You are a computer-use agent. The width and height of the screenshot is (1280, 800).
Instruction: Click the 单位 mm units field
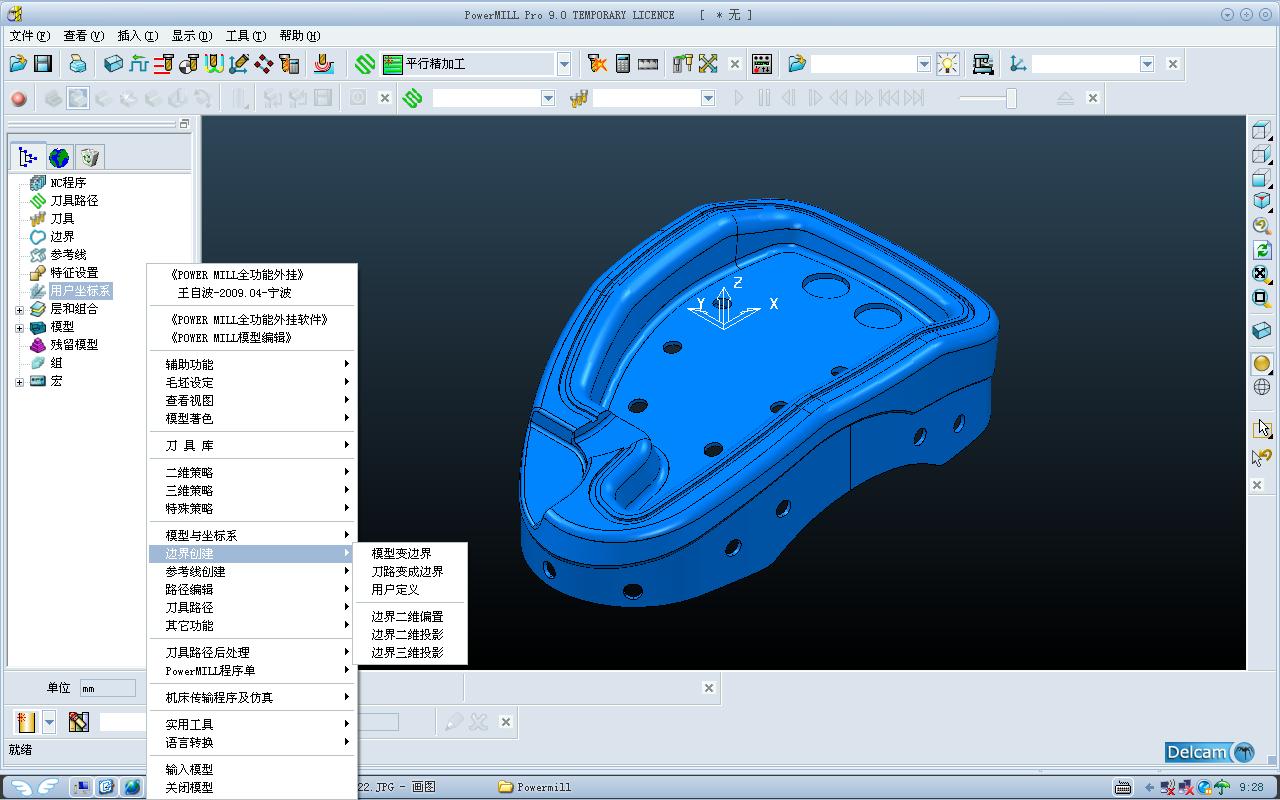[107, 688]
